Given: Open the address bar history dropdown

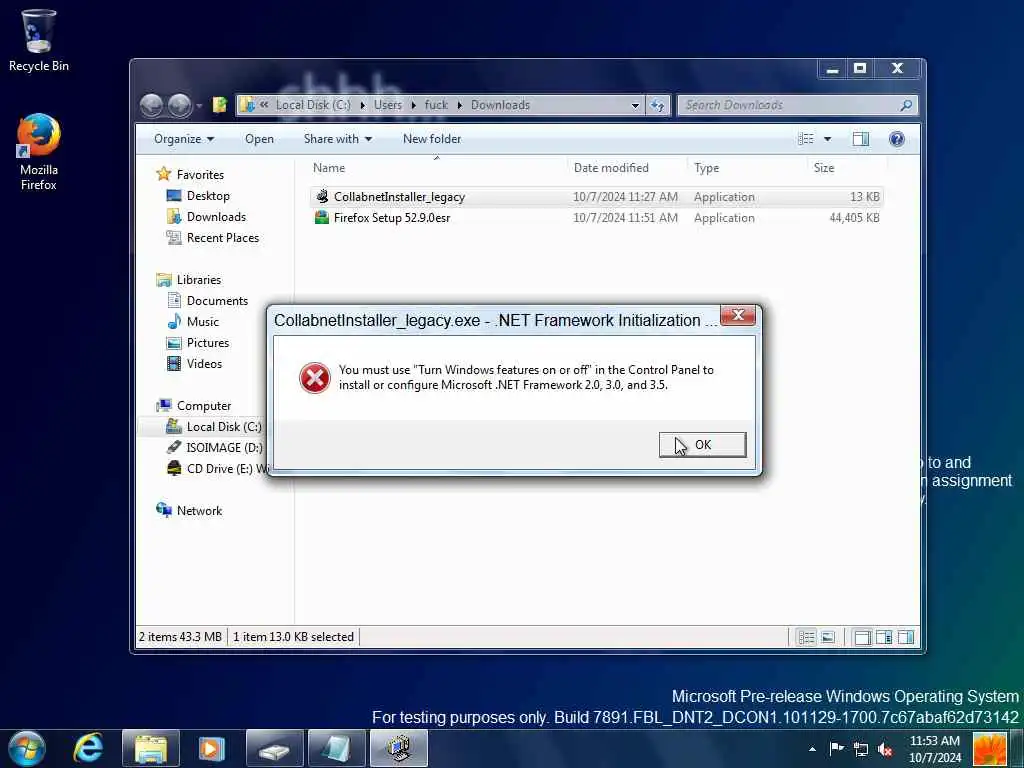Looking at the screenshot, I should (x=635, y=105).
